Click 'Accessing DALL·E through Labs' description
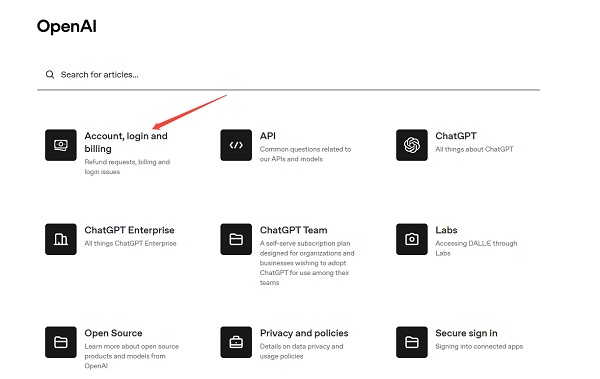600x379 pixels. tap(476, 248)
